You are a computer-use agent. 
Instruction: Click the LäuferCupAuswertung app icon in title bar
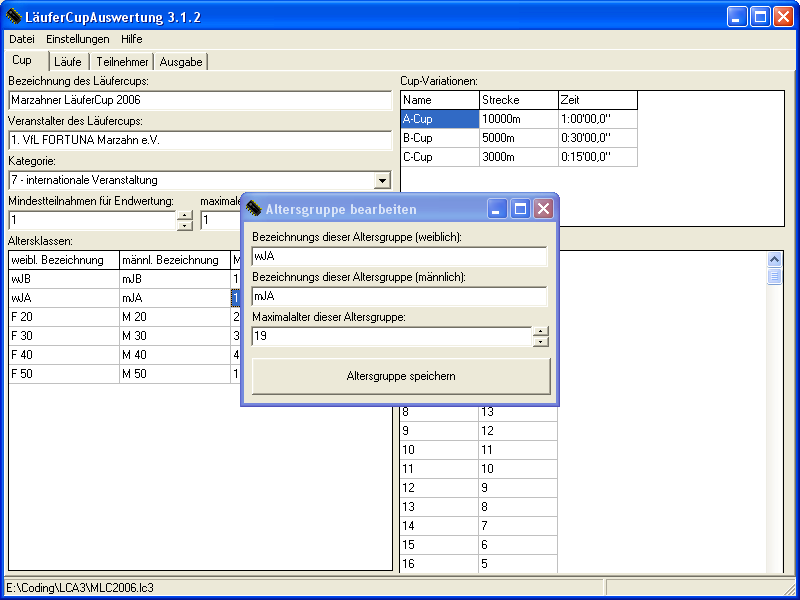tap(13, 16)
